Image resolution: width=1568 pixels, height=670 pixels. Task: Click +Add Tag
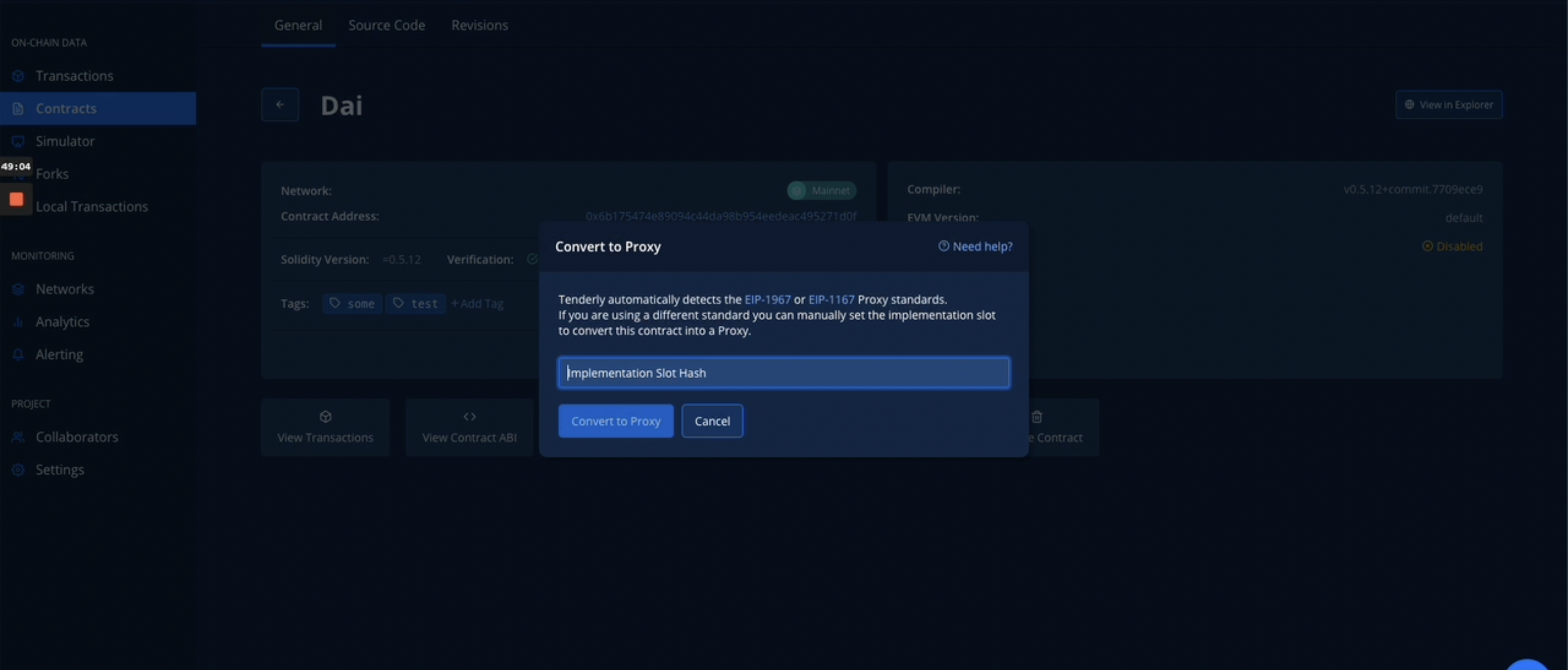477,303
